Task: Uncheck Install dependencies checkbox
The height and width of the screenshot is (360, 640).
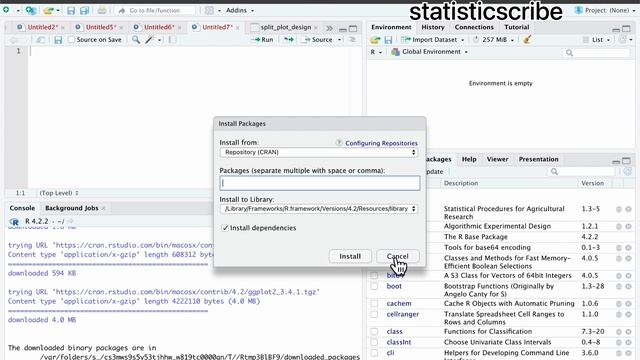Action: point(224,228)
